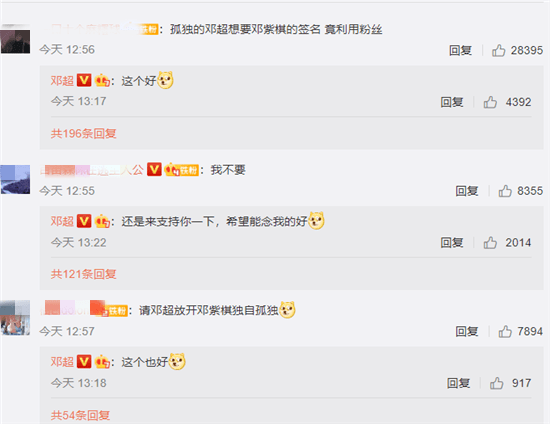550x424 pixels.
Task: Reply to 邓超's 13:17 comment
Action: (452, 102)
